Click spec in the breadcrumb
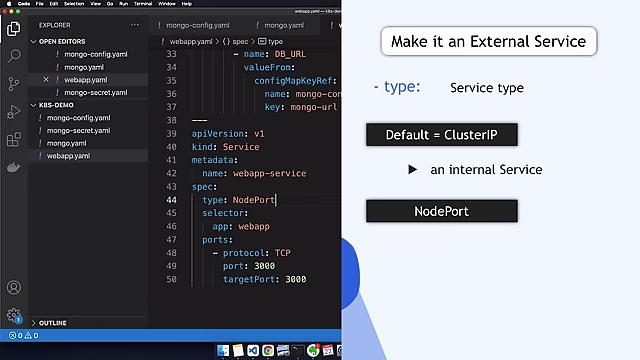This screenshot has width=640, height=360. click(x=240, y=42)
